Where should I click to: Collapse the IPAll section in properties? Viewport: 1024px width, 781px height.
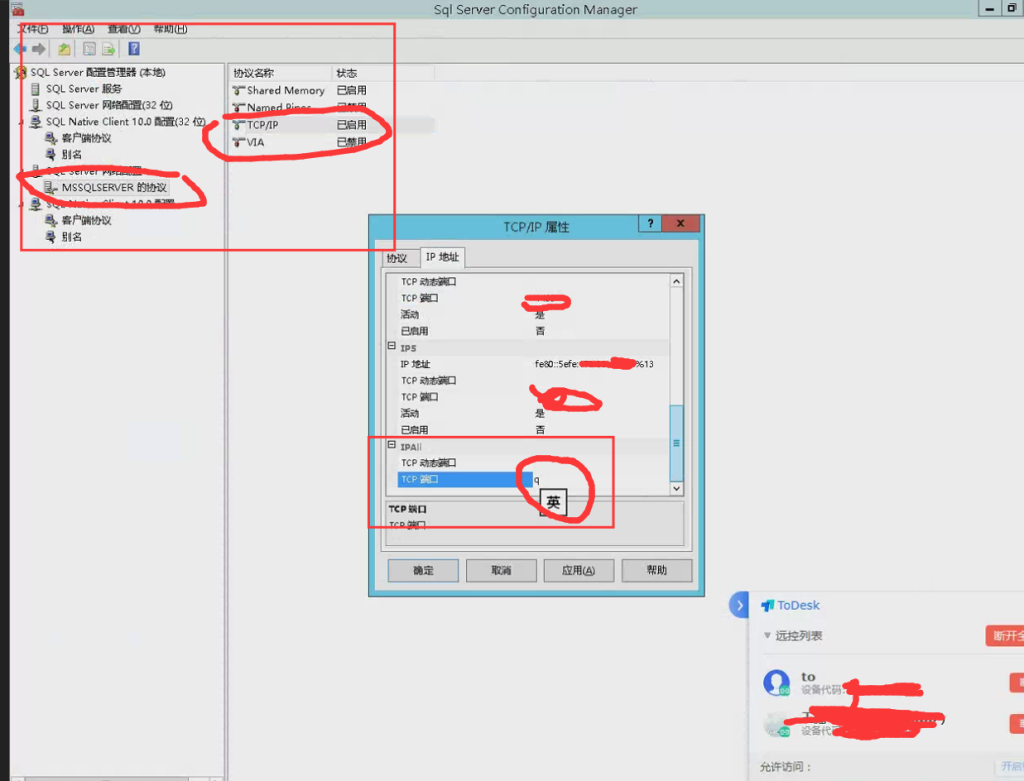pyautogui.click(x=392, y=446)
